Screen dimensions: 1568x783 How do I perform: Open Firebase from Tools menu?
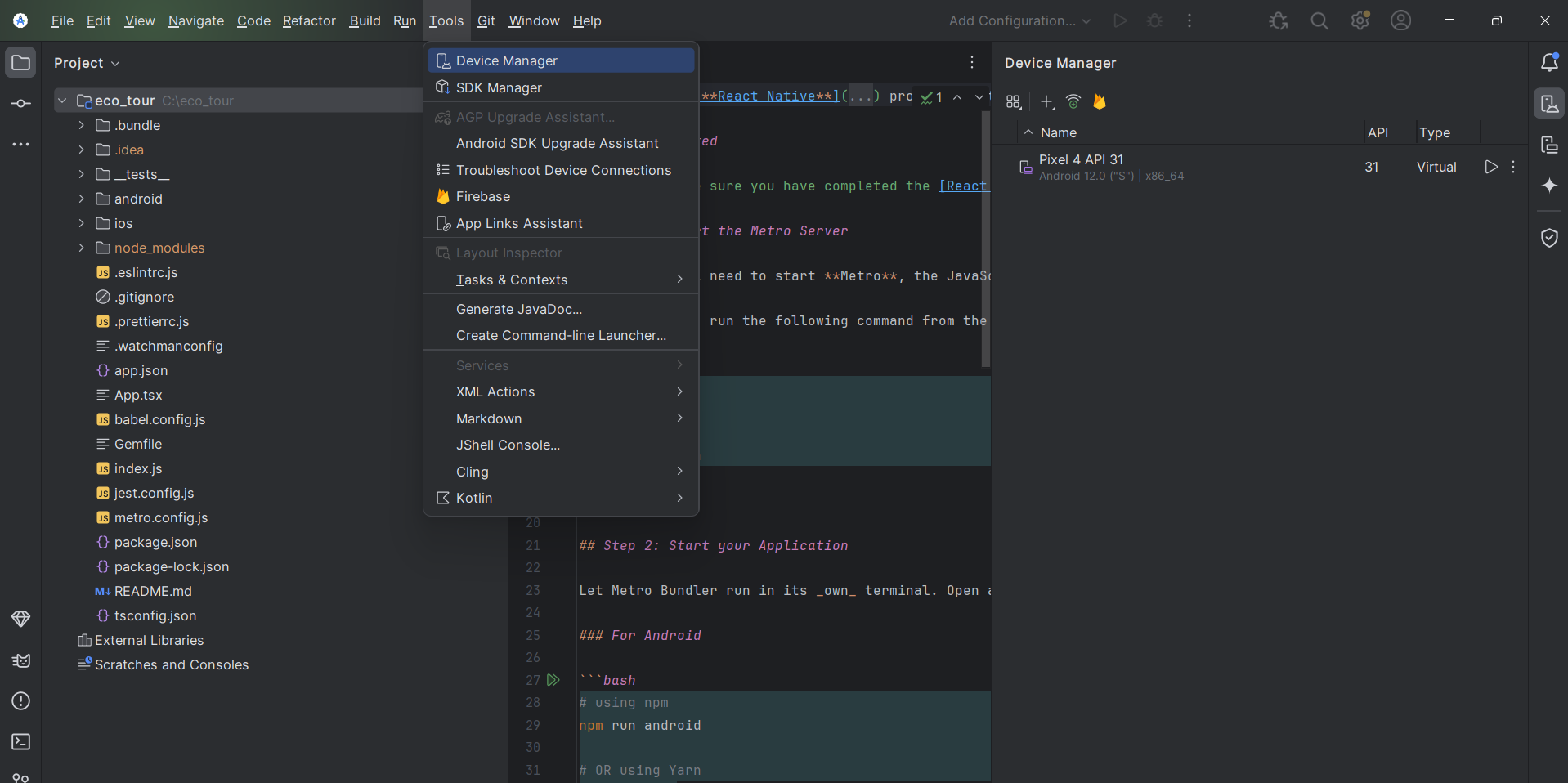561,196
